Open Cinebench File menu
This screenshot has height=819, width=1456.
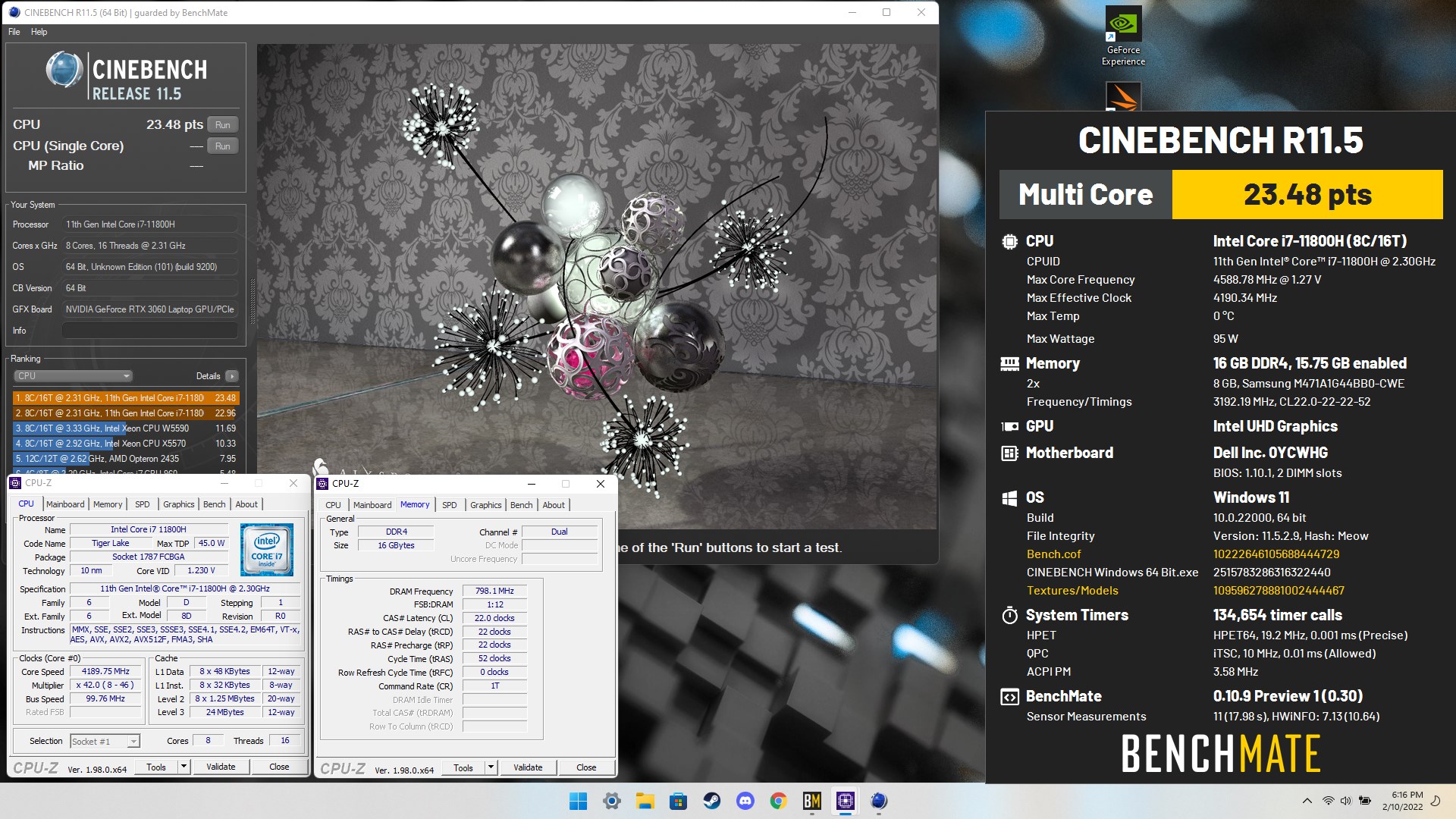pos(14,32)
